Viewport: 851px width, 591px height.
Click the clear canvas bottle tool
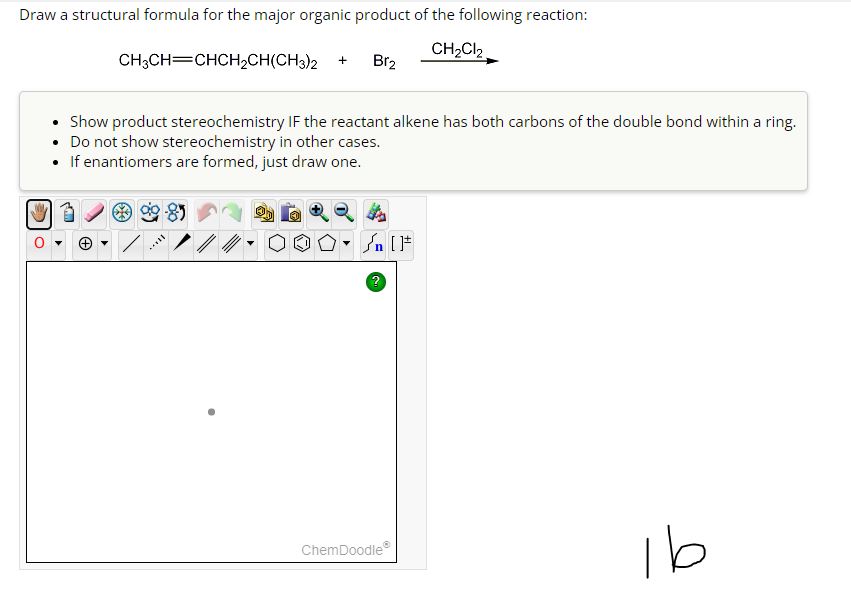click(x=68, y=213)
